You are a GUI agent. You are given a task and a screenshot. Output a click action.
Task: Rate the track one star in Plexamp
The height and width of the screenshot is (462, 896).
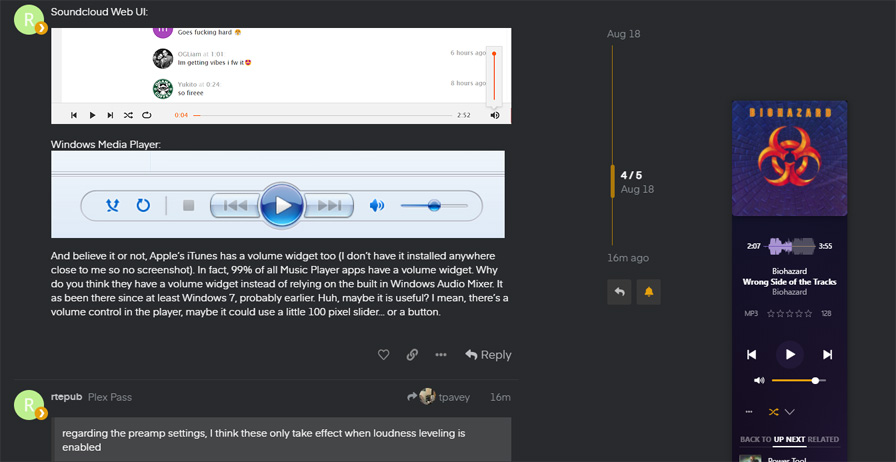771,313
